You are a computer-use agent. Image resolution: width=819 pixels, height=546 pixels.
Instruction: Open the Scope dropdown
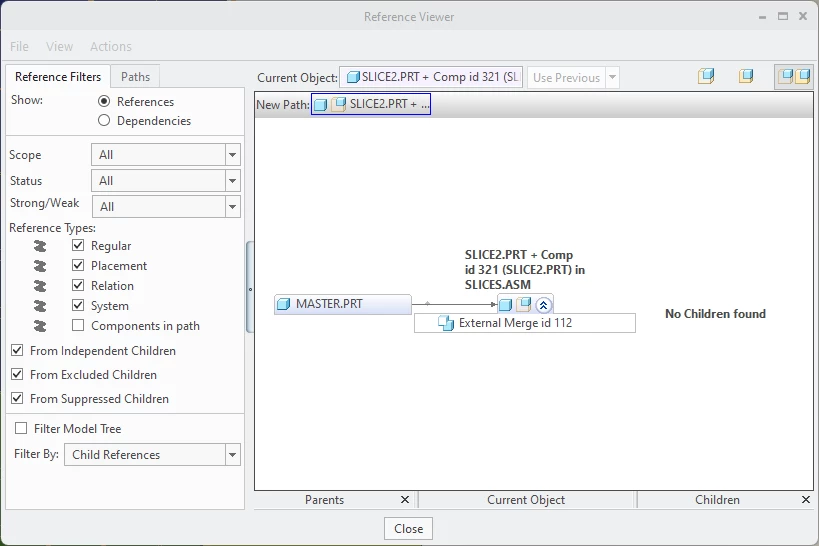(232, 155)
